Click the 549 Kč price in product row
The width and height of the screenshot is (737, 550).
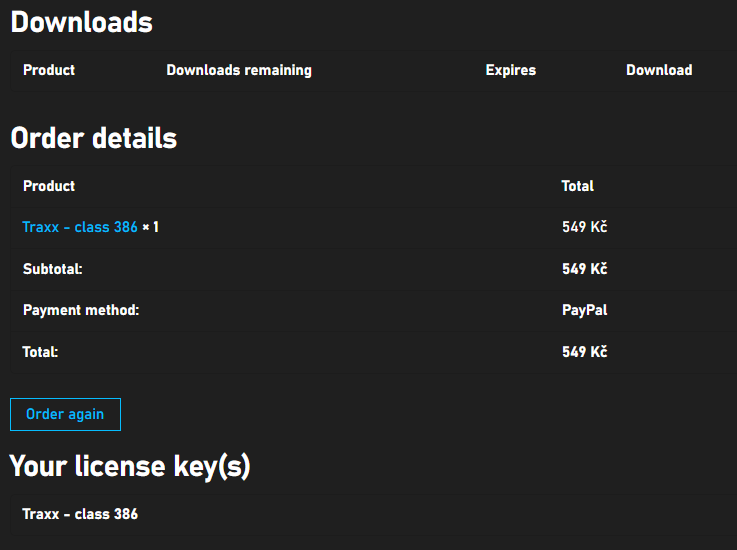[584, 227]
